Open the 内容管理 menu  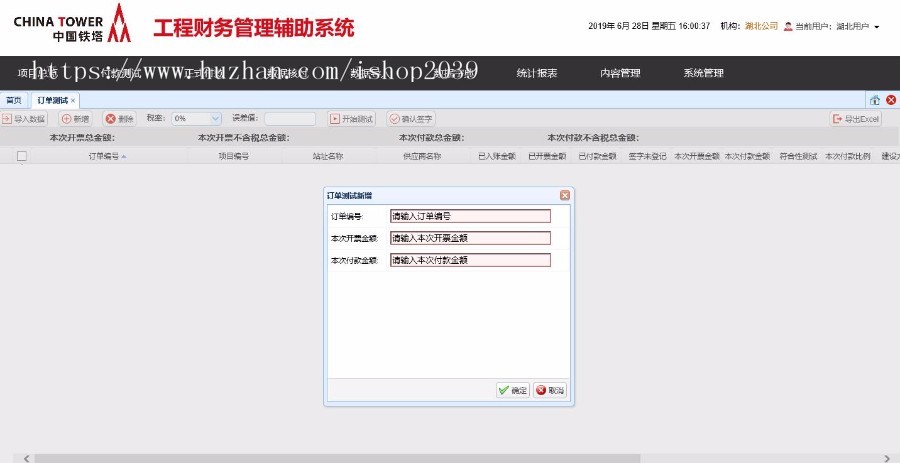click(620, 73)
